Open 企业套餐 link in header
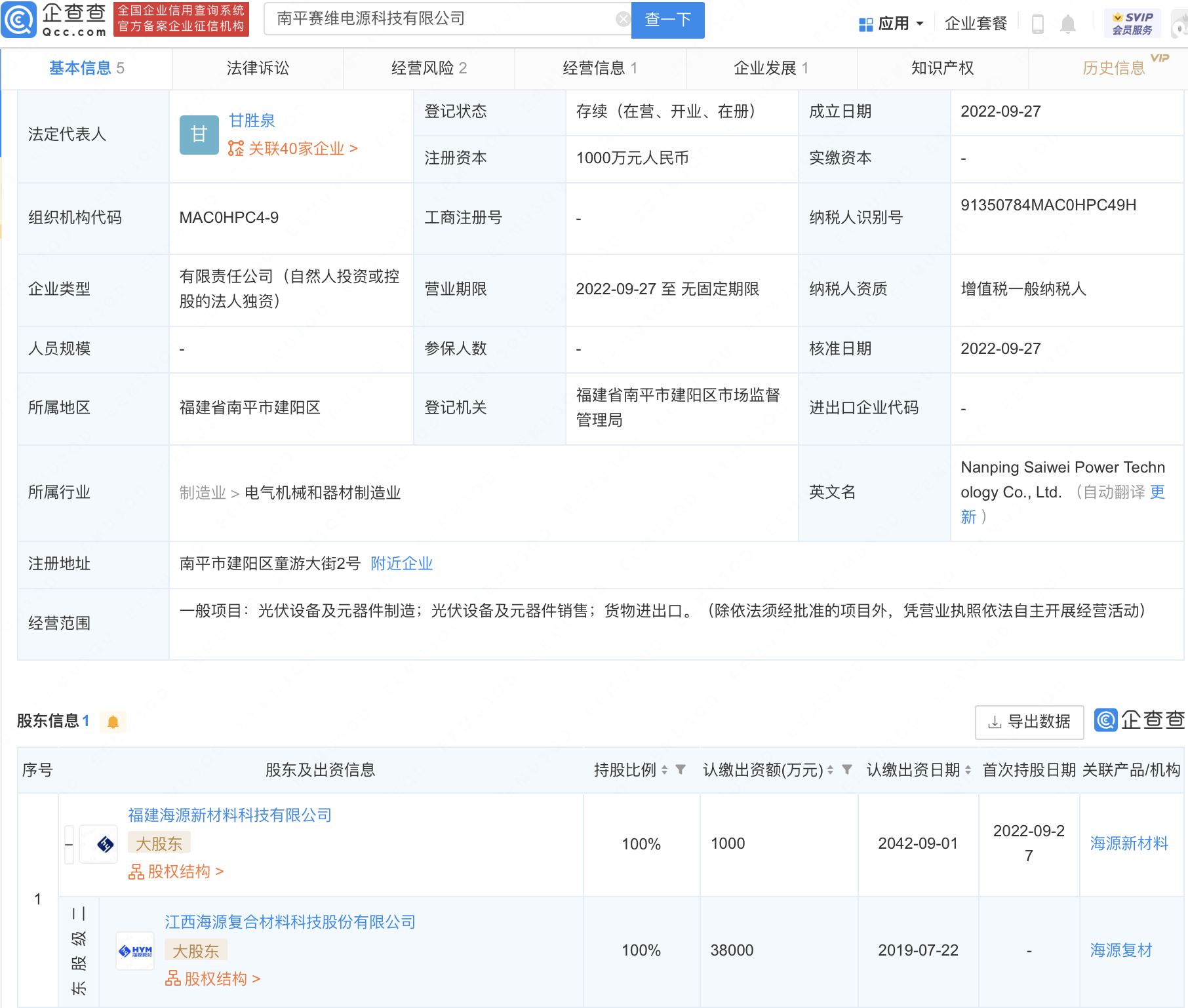The height and width of the screenshot is (1008, 1188). 976,24
